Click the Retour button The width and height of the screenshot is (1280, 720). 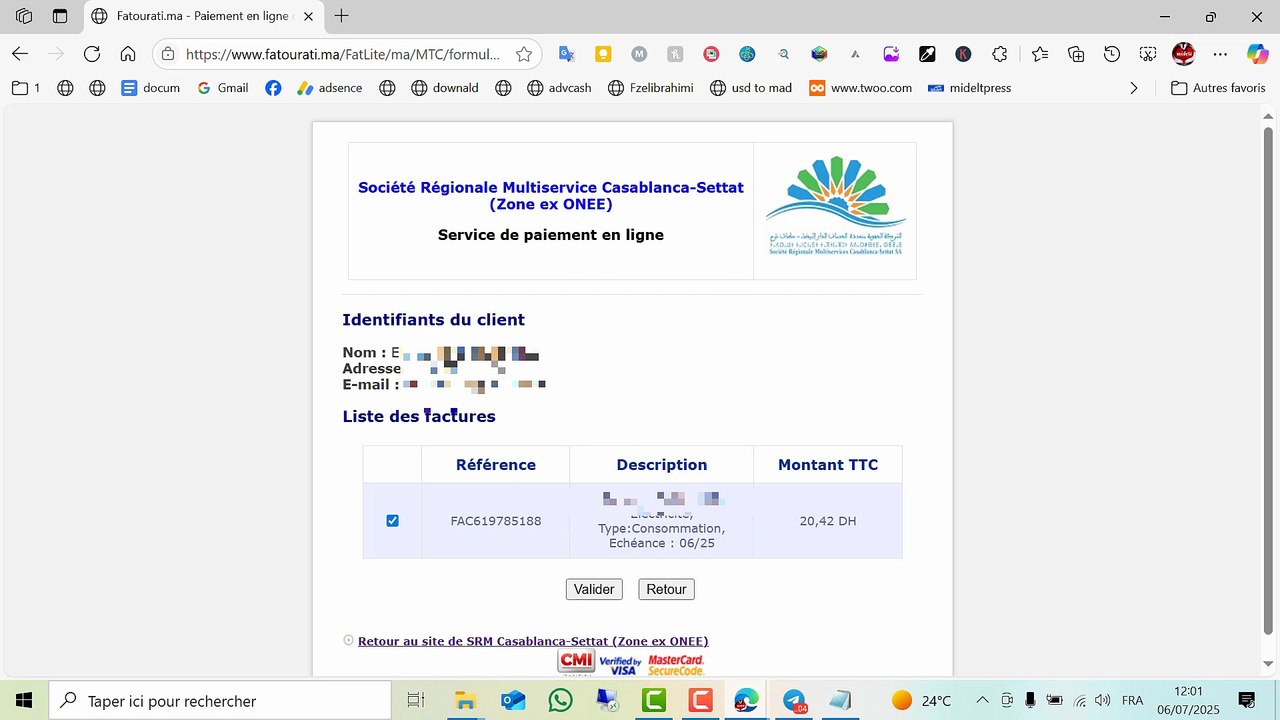[666, 589]
